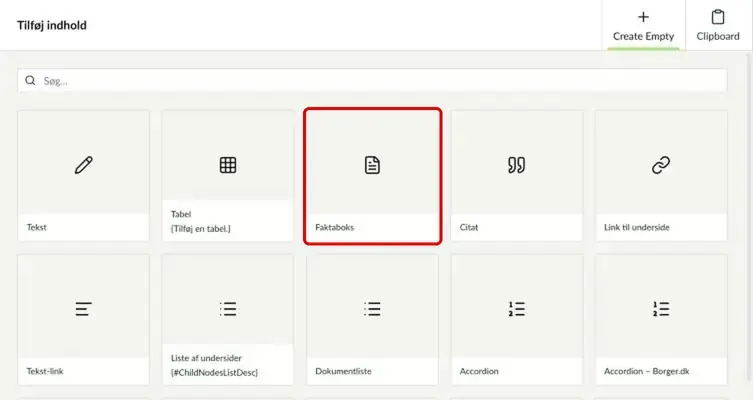Select the Tekst label

click(x=36, y=227)
